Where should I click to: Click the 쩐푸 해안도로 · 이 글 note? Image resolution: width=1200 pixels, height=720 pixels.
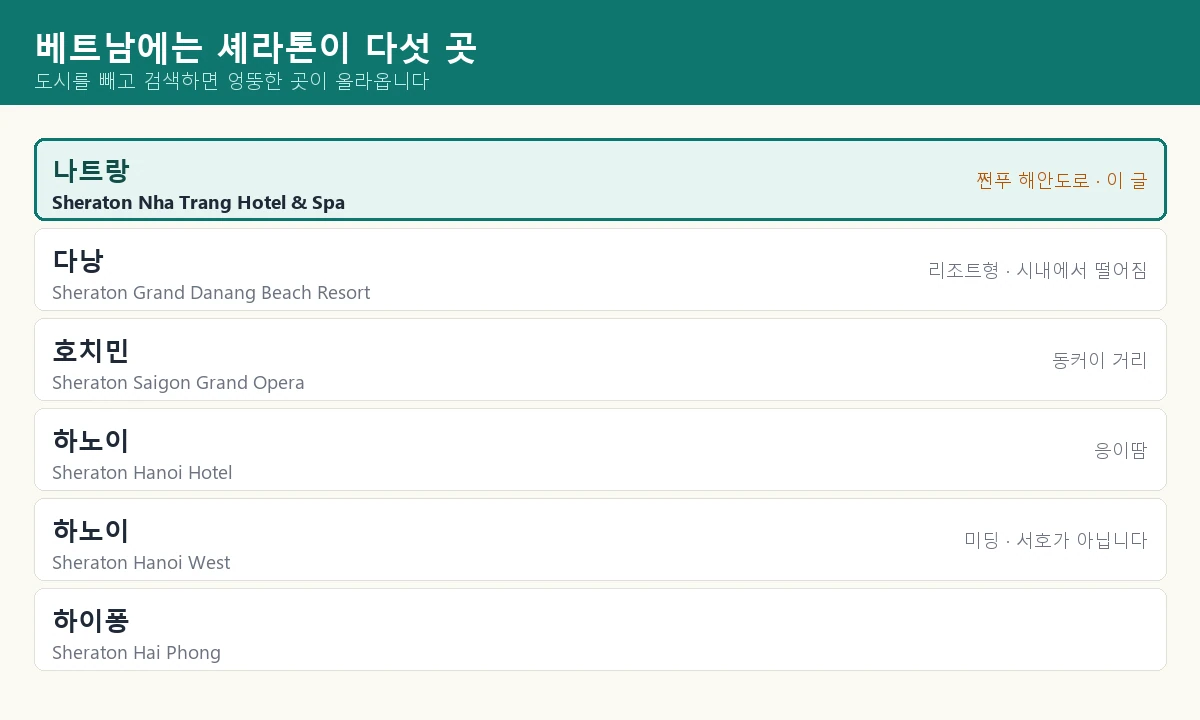tap(1062, 180)
